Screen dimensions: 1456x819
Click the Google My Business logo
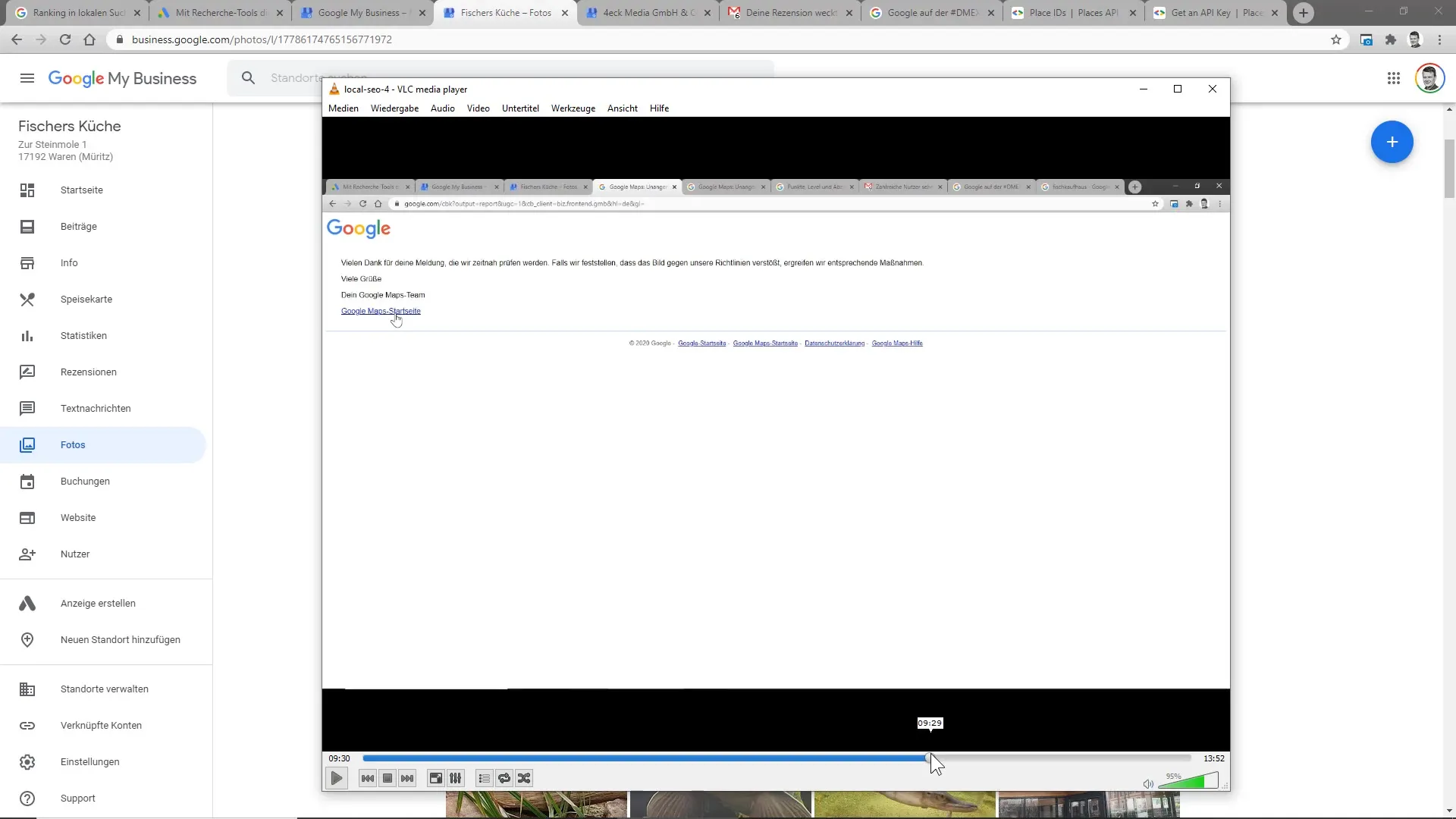[122, 78]
